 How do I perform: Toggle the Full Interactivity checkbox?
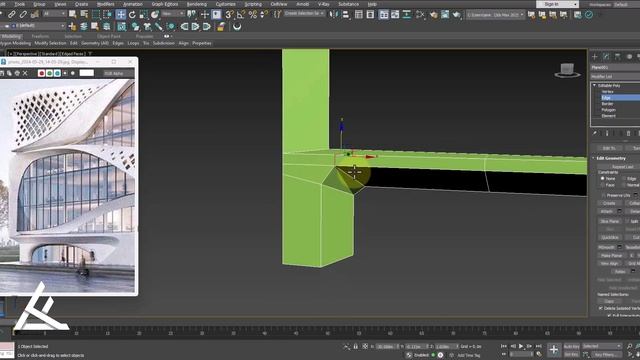609,315
